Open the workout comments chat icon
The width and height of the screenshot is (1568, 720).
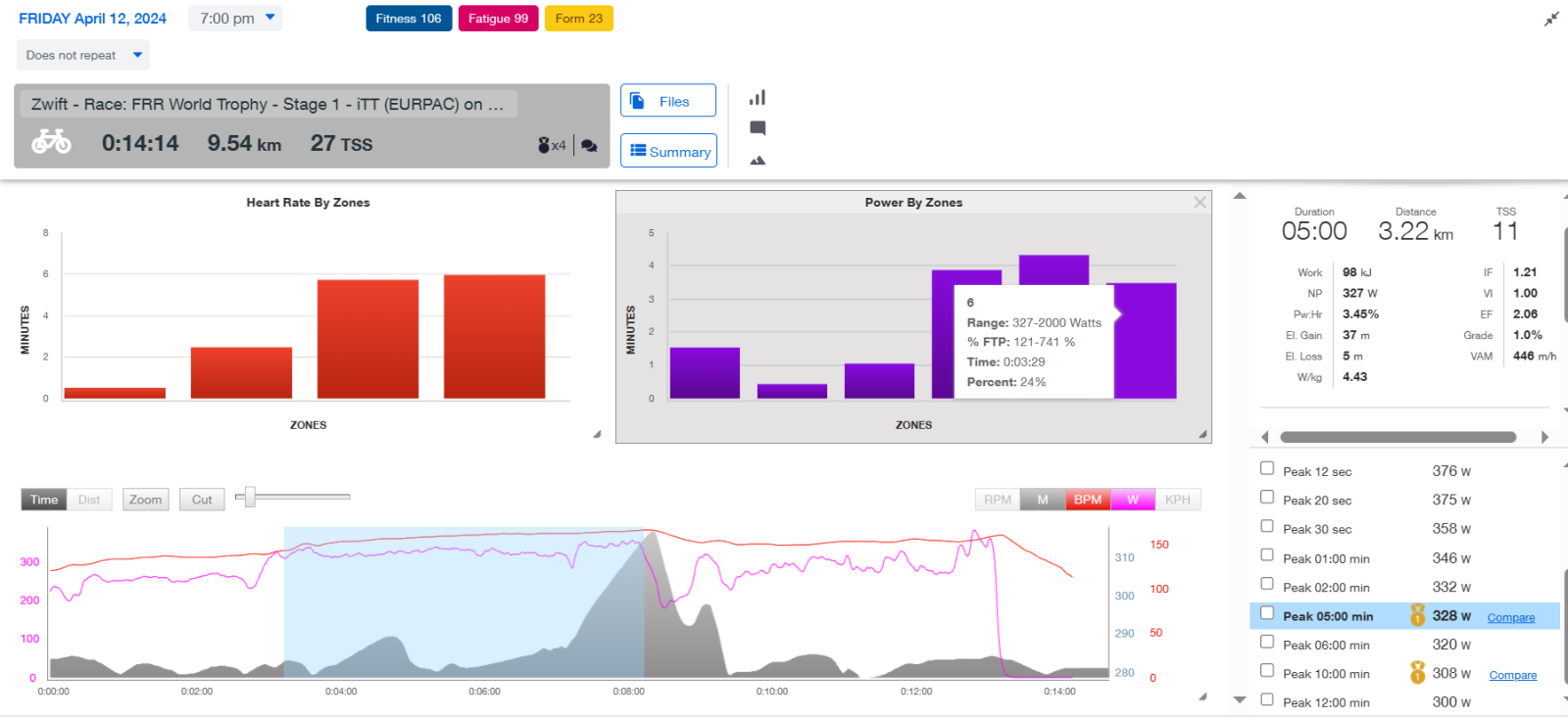(589, 146)
